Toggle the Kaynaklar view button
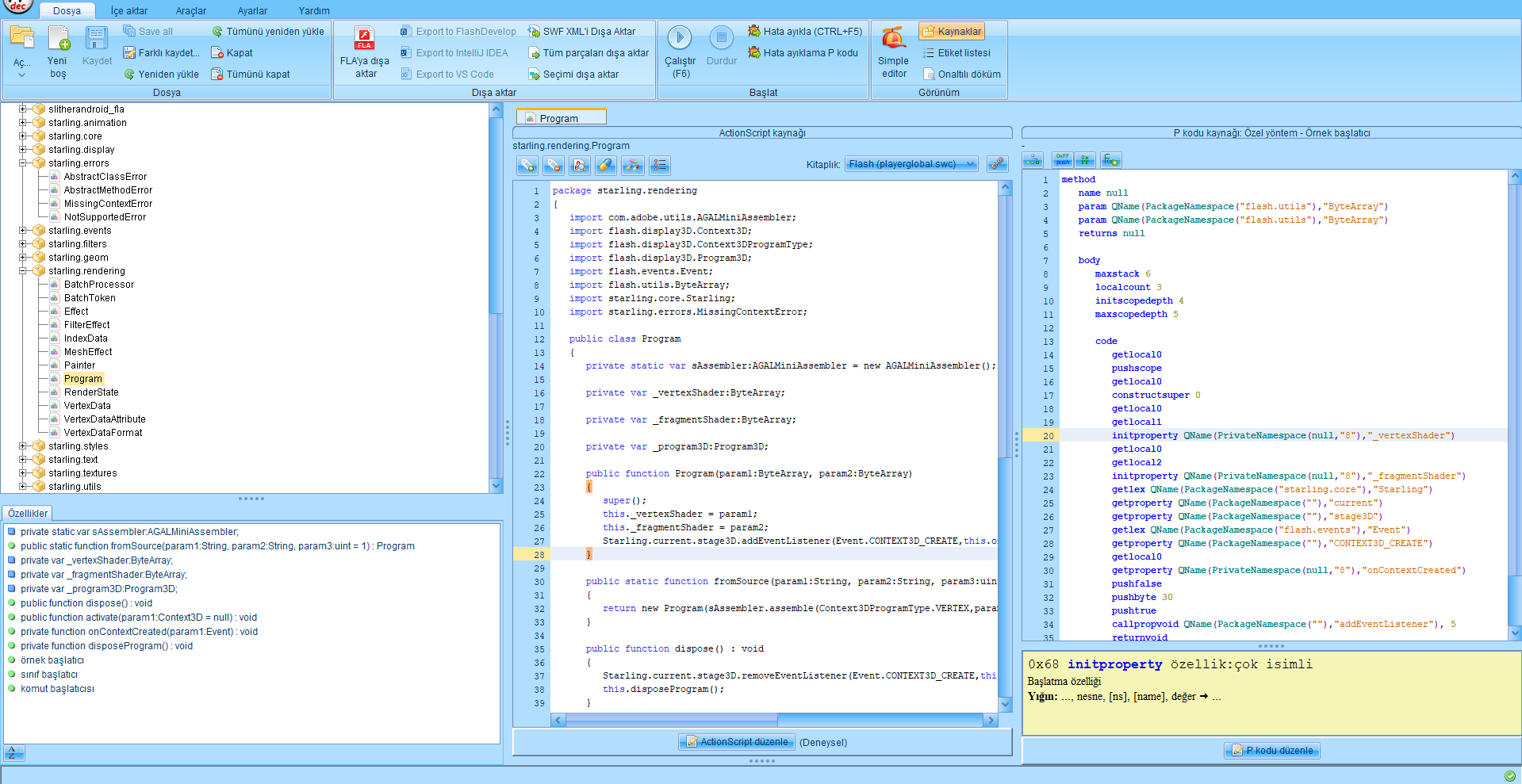This screenshot has width=1522, height=784. coord(951,32)
